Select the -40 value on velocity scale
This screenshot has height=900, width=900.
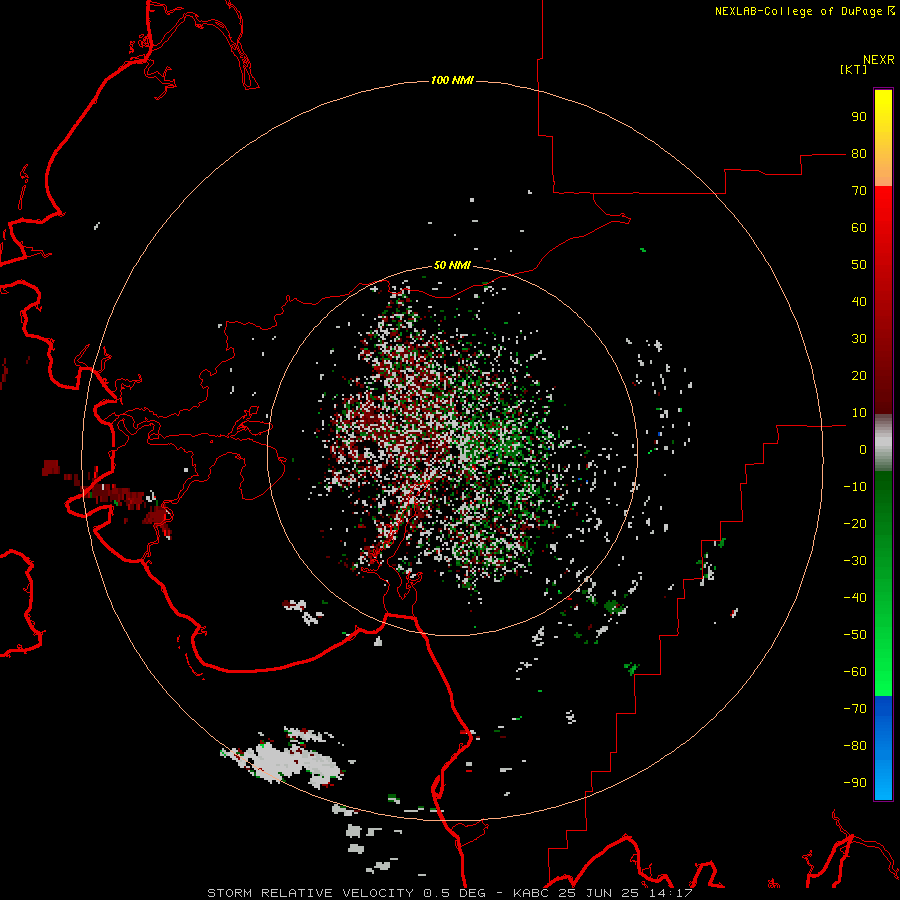click(855, 598)
